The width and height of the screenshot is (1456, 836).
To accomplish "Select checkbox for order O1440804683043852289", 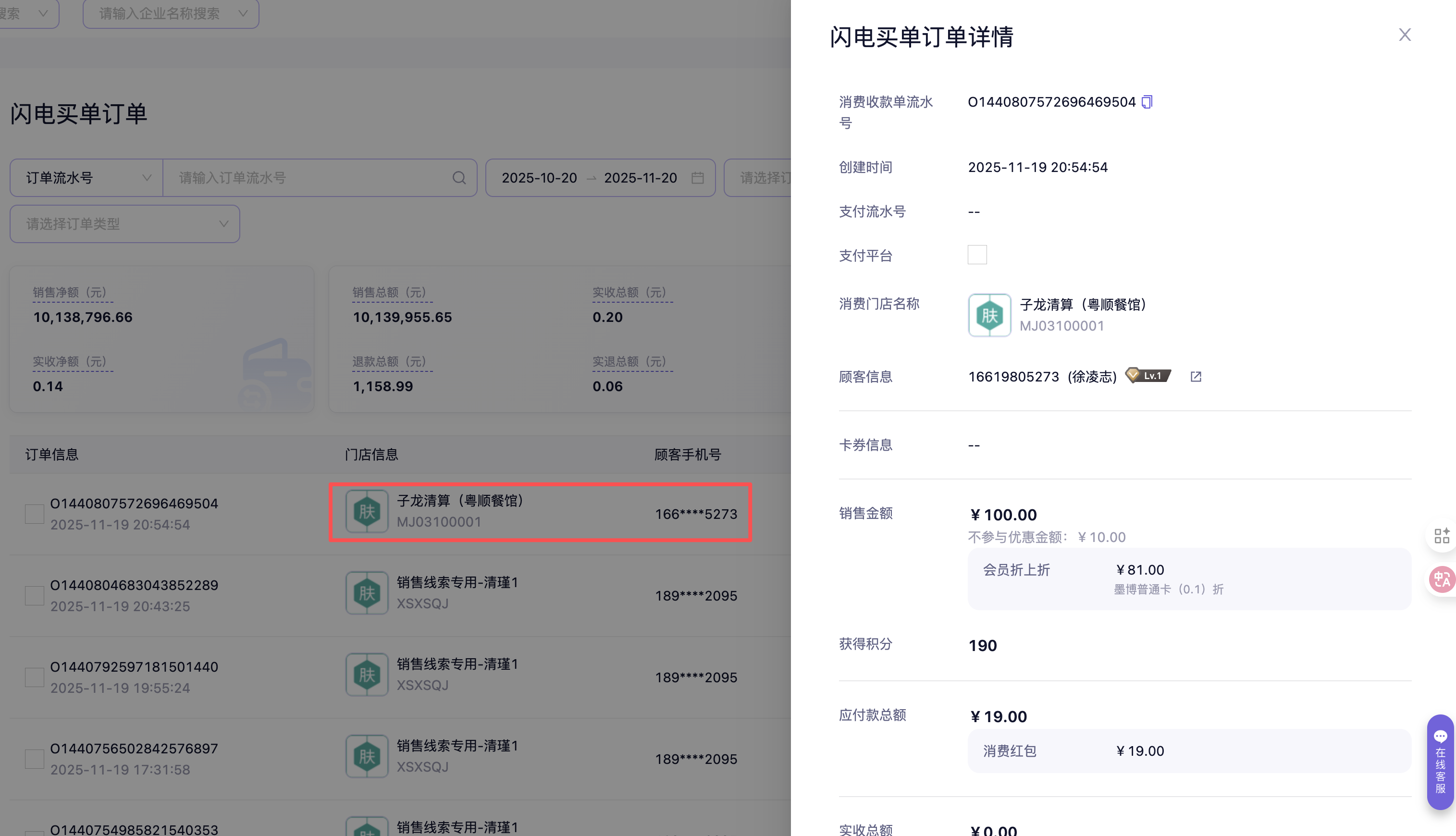I will click(35, 595).
